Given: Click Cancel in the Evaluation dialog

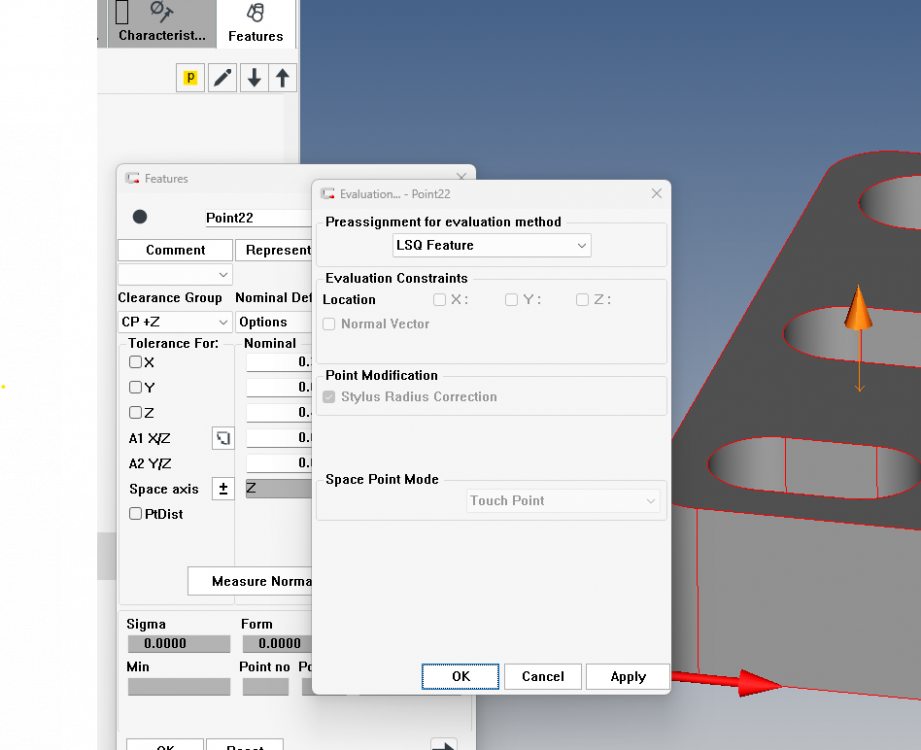Looking at the screenshot, I should click(x=542, y=677).
